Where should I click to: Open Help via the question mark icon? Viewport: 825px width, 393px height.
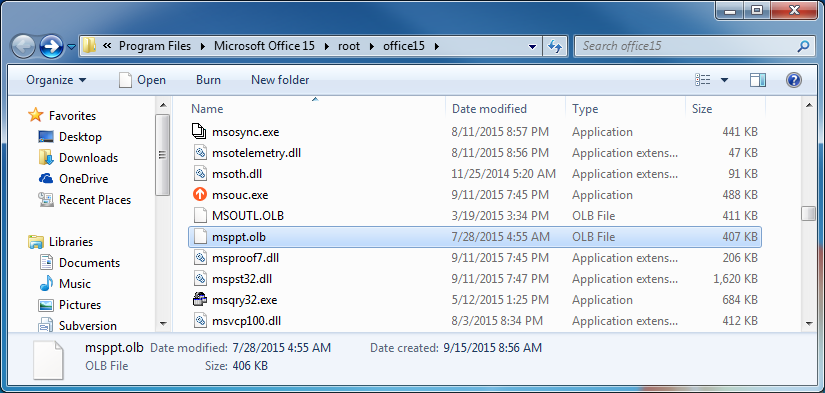click(793, 80)
